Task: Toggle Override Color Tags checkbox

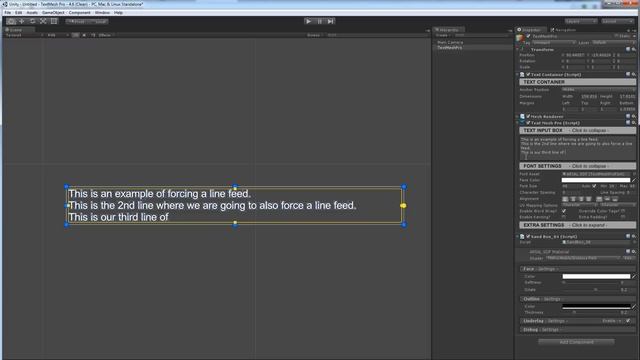Action: click(623, 211)
